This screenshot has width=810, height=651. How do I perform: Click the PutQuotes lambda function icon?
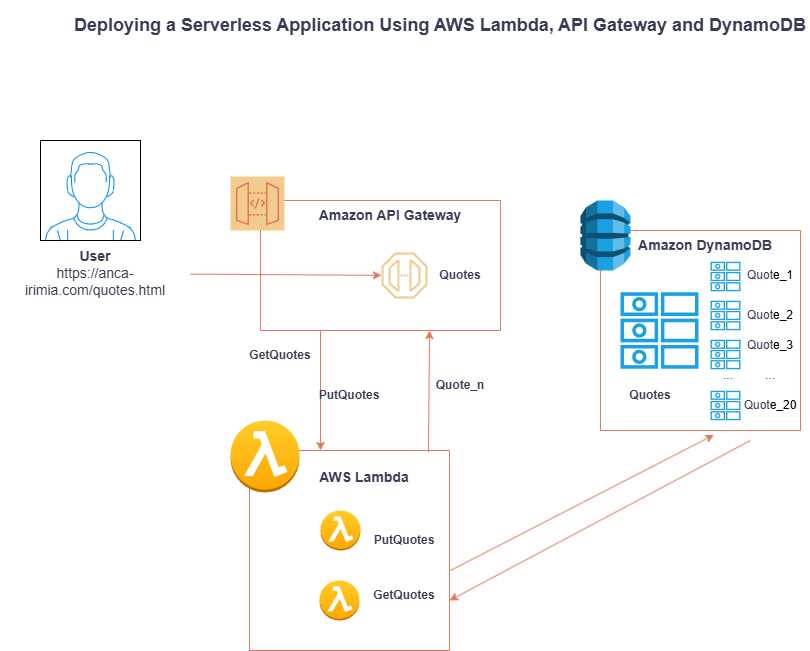340,530
